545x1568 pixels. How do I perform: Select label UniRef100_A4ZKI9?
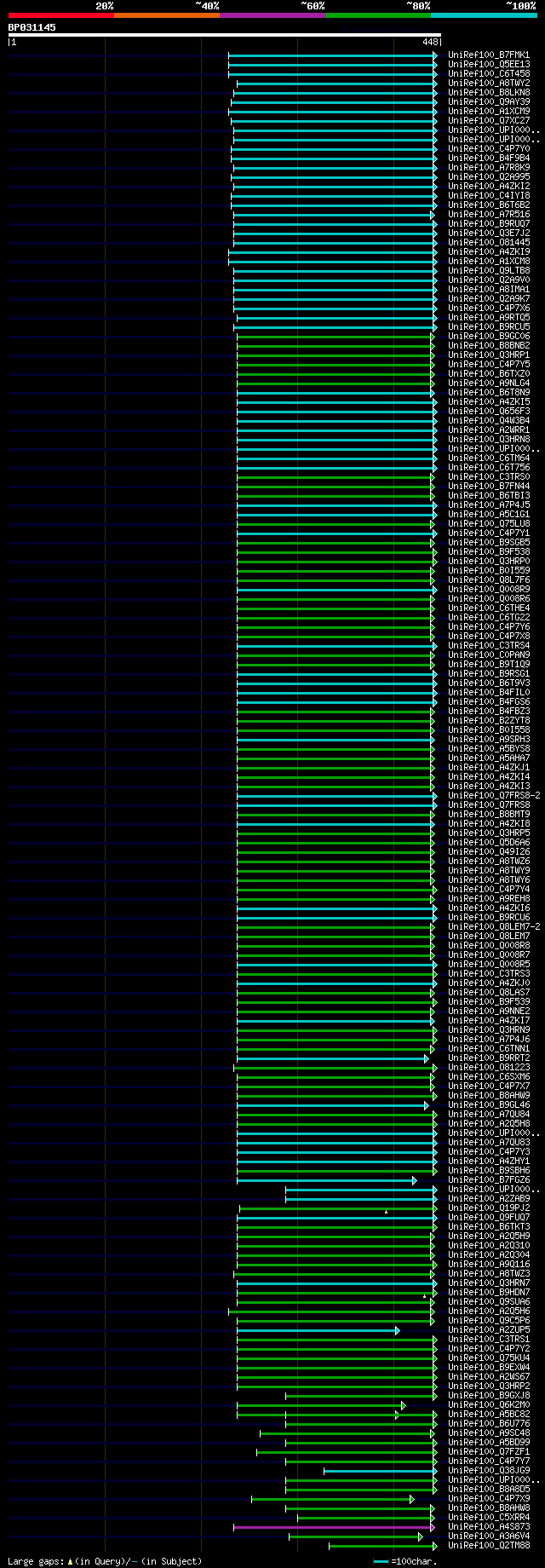coord(489,251)
